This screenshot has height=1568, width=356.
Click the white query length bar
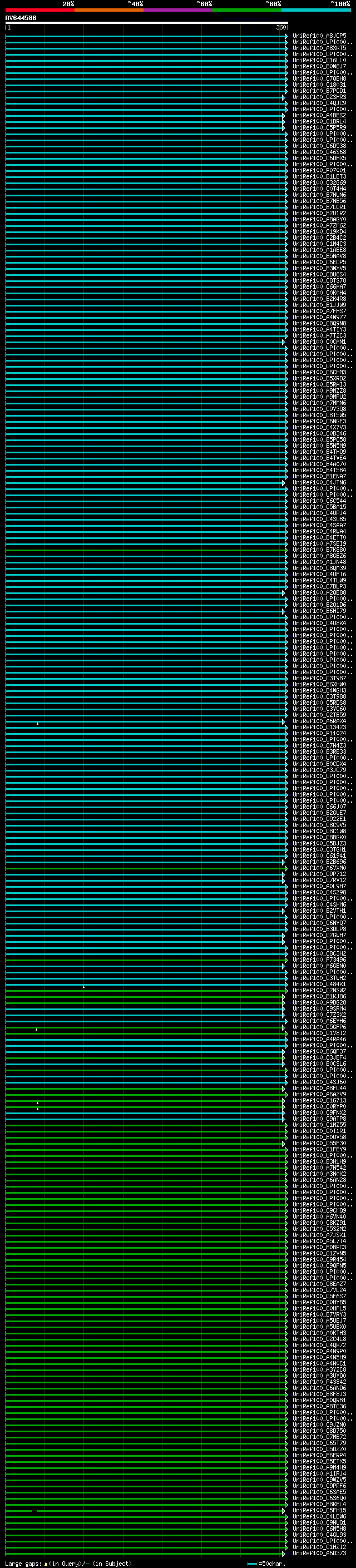point(147,23)
